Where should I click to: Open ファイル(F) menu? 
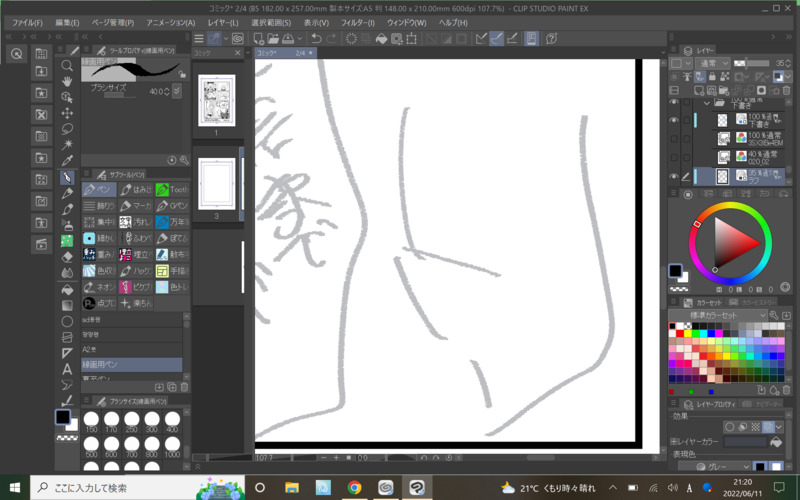(x=27, y=22)
